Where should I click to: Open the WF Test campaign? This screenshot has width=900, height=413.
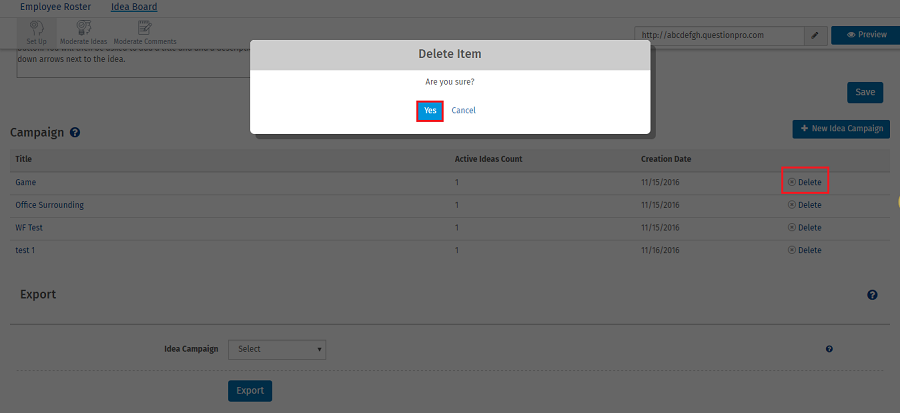29,228
